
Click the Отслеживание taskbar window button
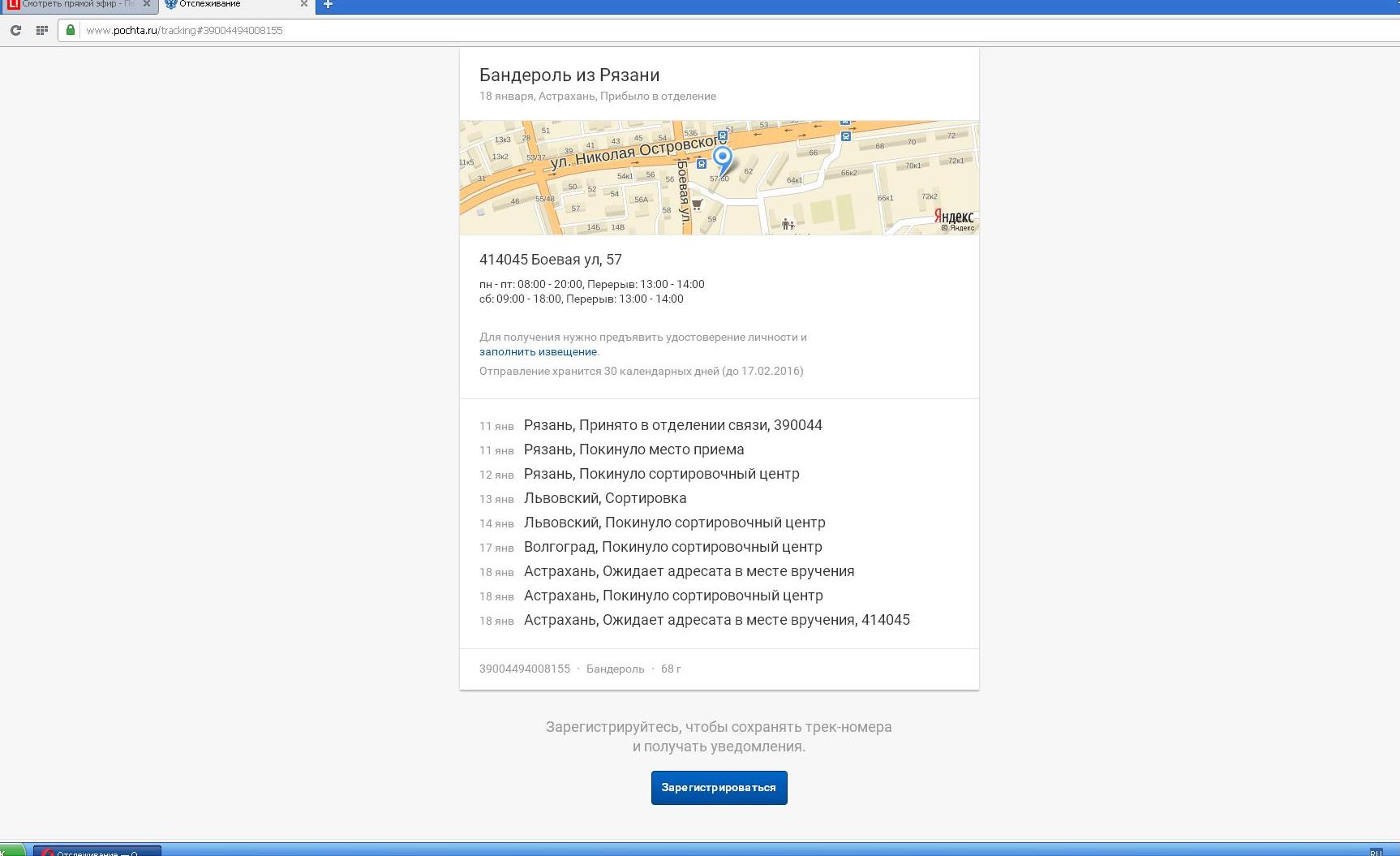point(97,852)
